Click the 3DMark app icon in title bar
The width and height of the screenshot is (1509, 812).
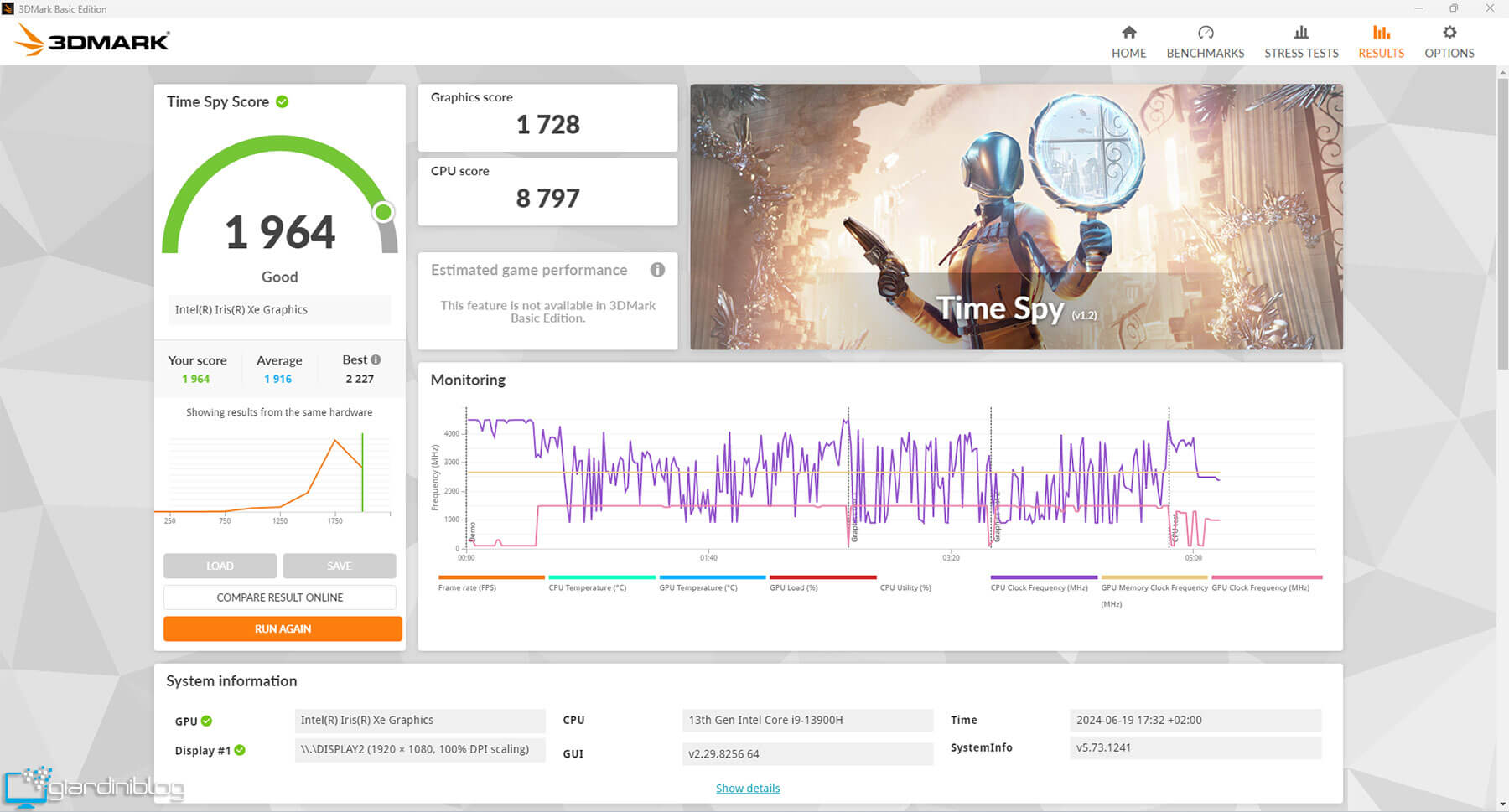coord(8,8)
